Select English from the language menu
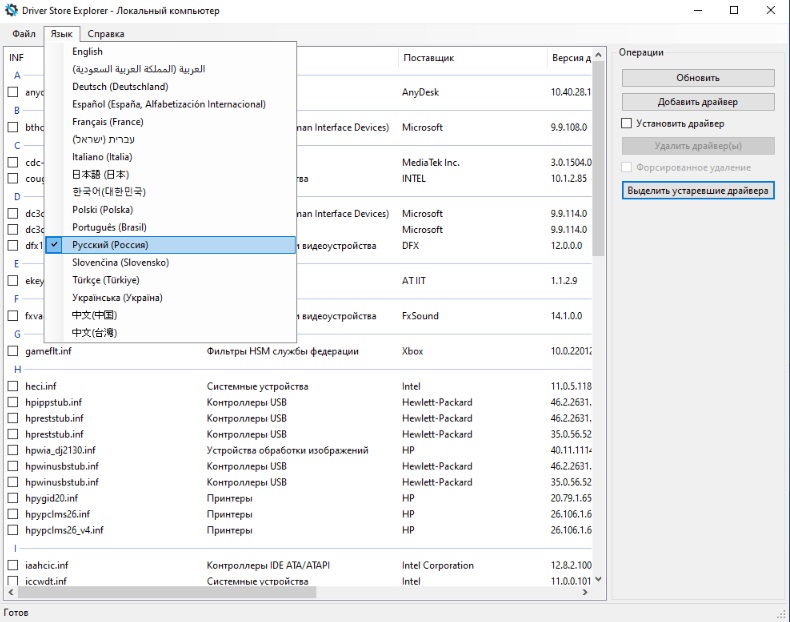This screenshot has width=790, height=622. [87, 51]
